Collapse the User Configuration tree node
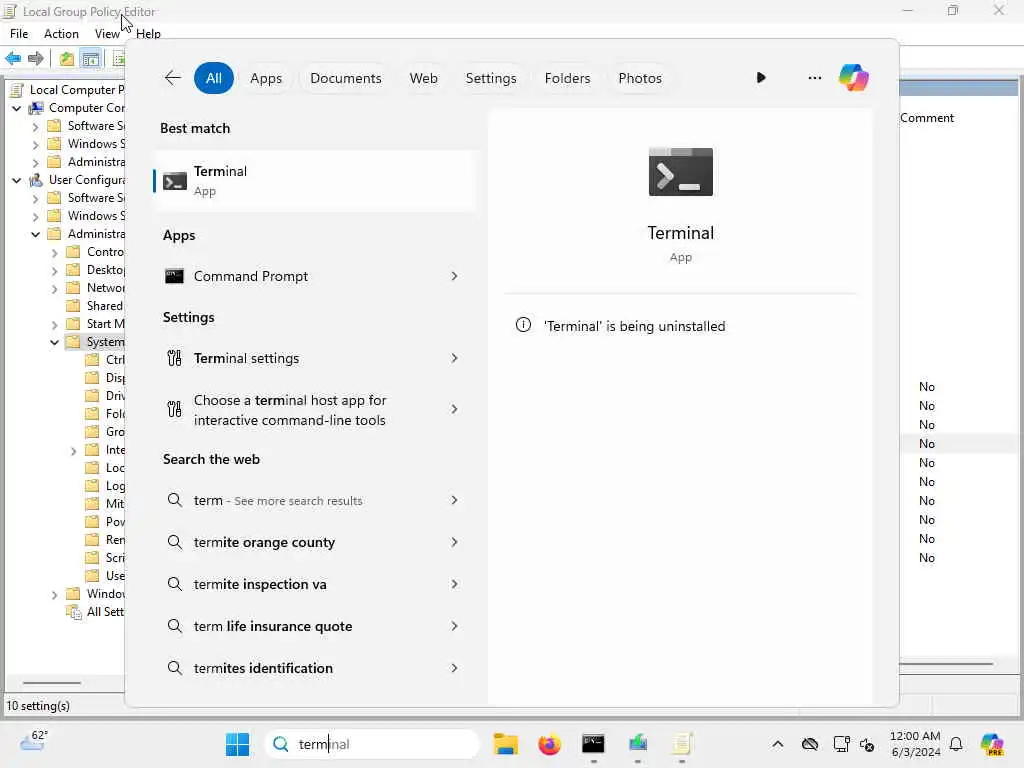The width and height of the screenshot is (1024, 768). coord(17,180)
